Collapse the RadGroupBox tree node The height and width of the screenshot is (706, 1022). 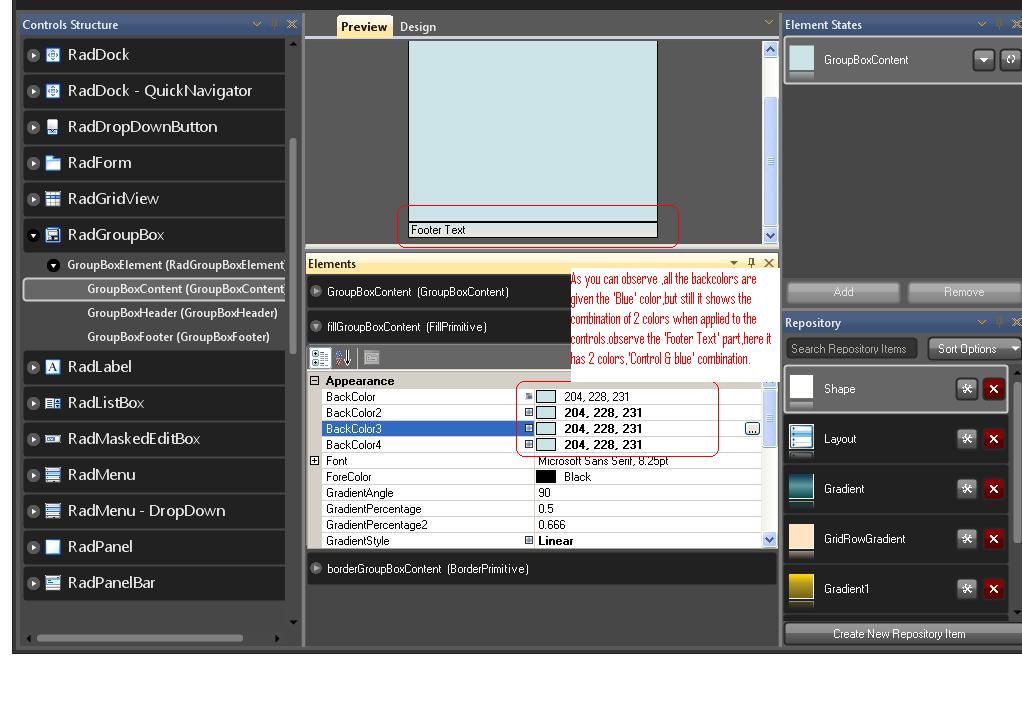(33, 235)
